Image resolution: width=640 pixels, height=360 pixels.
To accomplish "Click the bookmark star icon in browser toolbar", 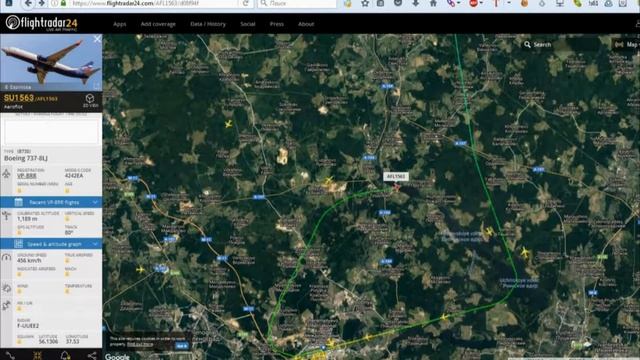I will pyautogui.click(x=365, y=3).
